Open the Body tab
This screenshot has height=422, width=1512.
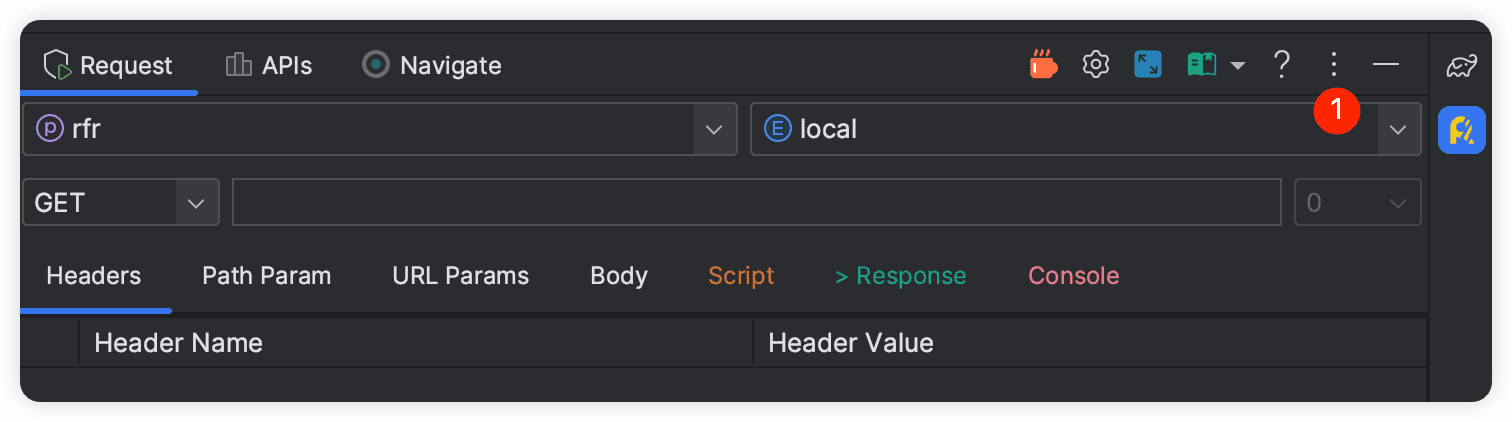tap(618, 276)
